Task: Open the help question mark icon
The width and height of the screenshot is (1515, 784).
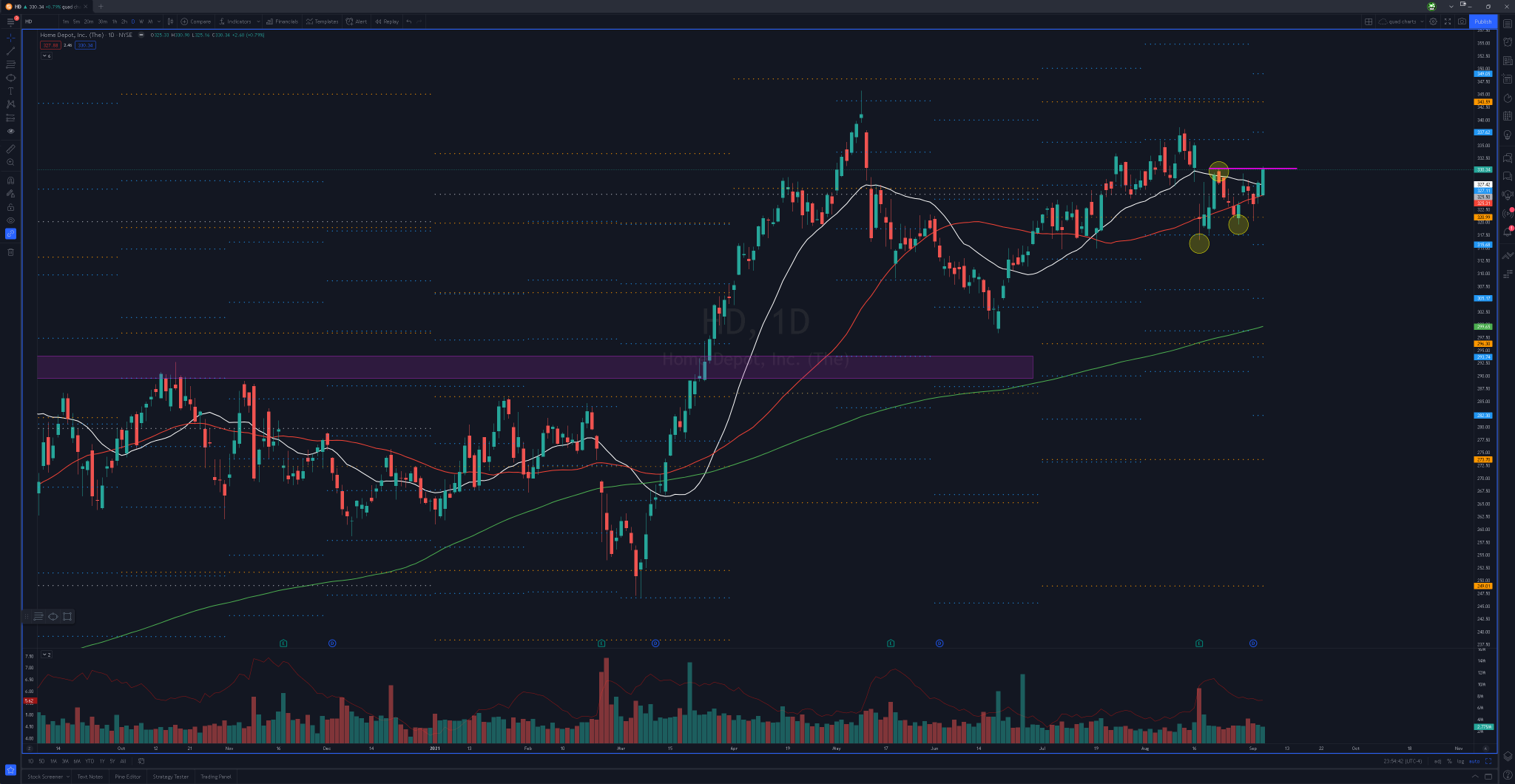Action: (1508, 775)
